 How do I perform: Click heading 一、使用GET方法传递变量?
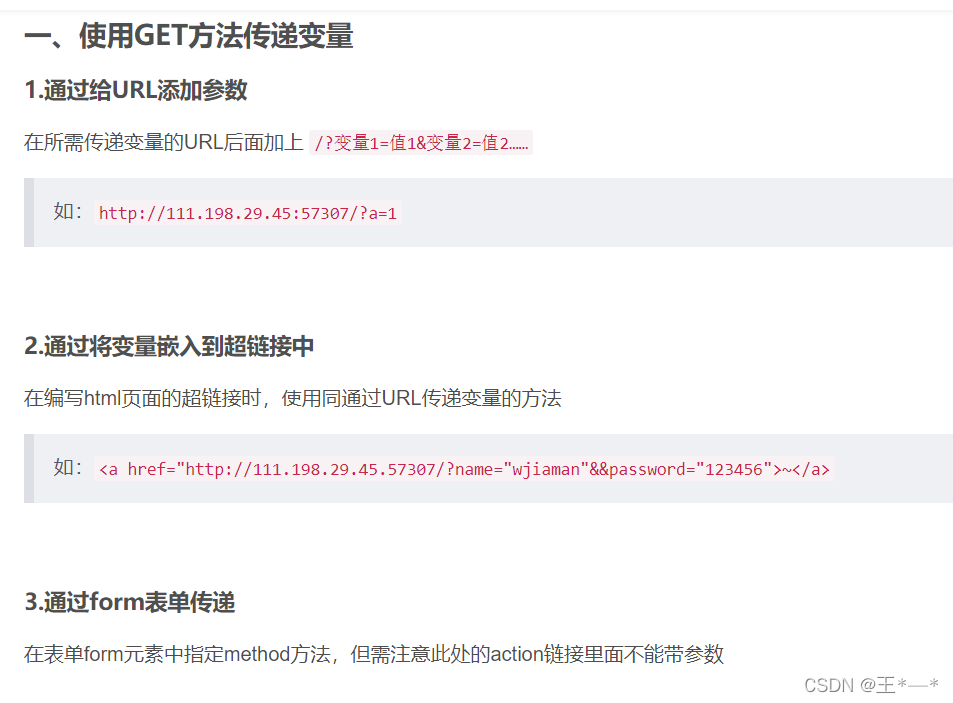coord(188,35)
